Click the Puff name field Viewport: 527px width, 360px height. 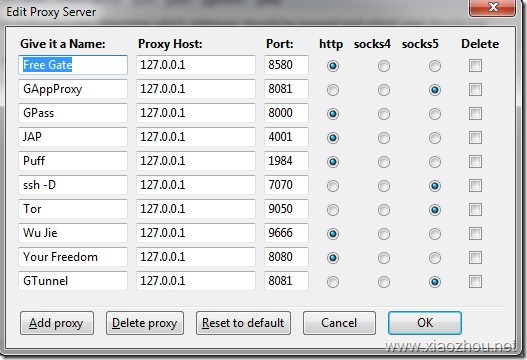73,161
